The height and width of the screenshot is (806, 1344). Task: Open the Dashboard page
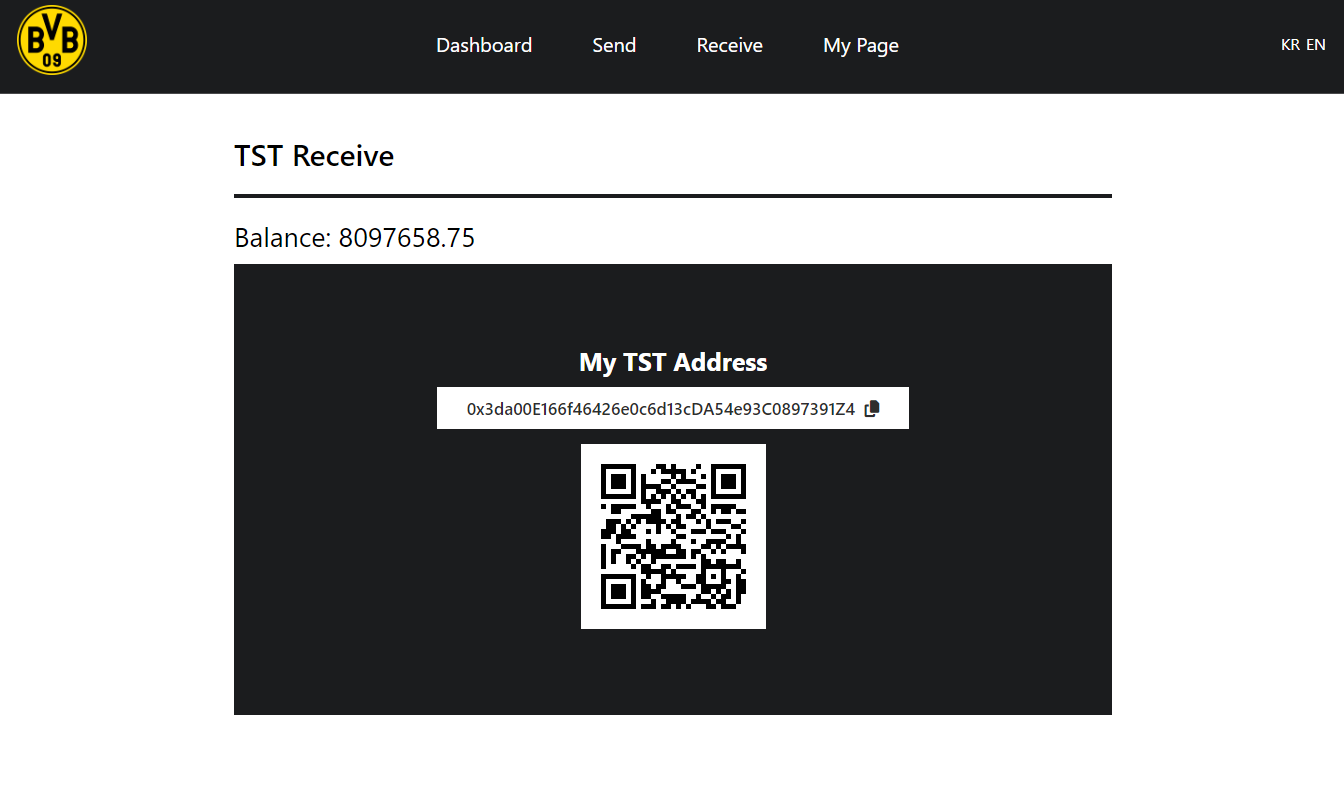(x=484, y=45)
